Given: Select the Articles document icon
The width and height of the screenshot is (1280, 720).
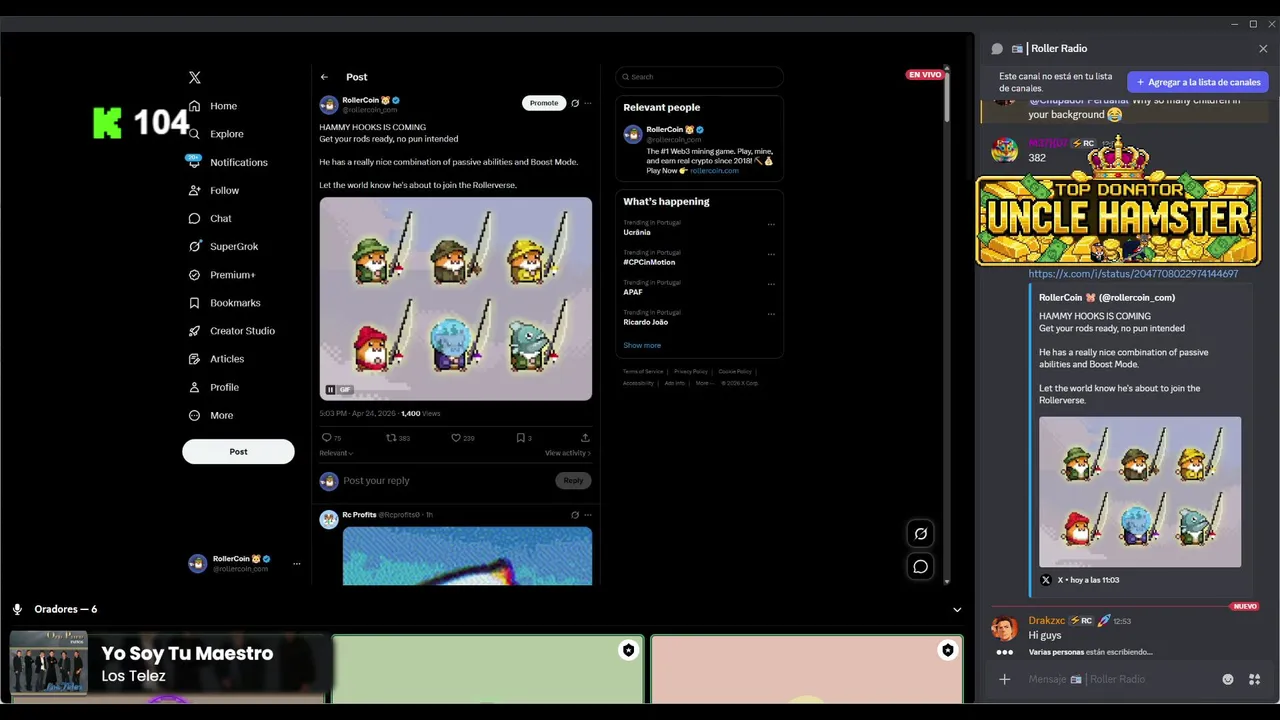Looking at the screenshot, I should click(195, 359).
